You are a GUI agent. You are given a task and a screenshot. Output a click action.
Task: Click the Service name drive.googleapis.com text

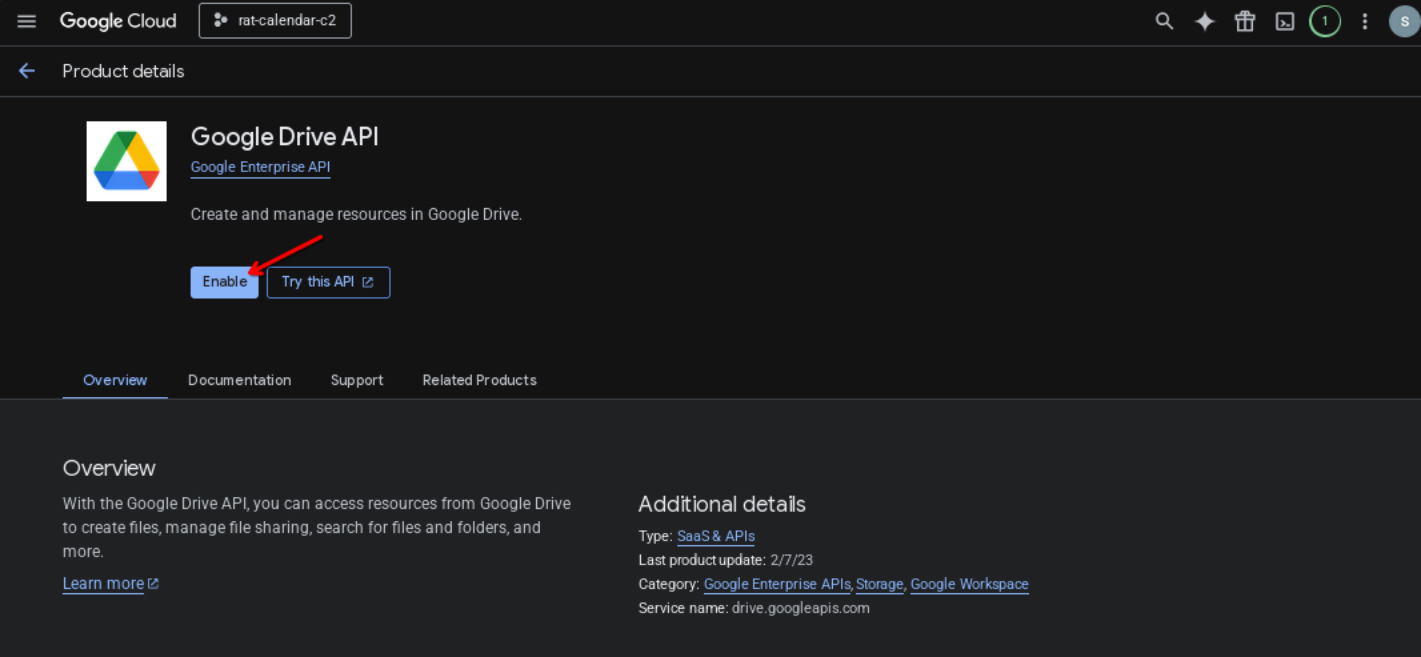tap(754, 608)
